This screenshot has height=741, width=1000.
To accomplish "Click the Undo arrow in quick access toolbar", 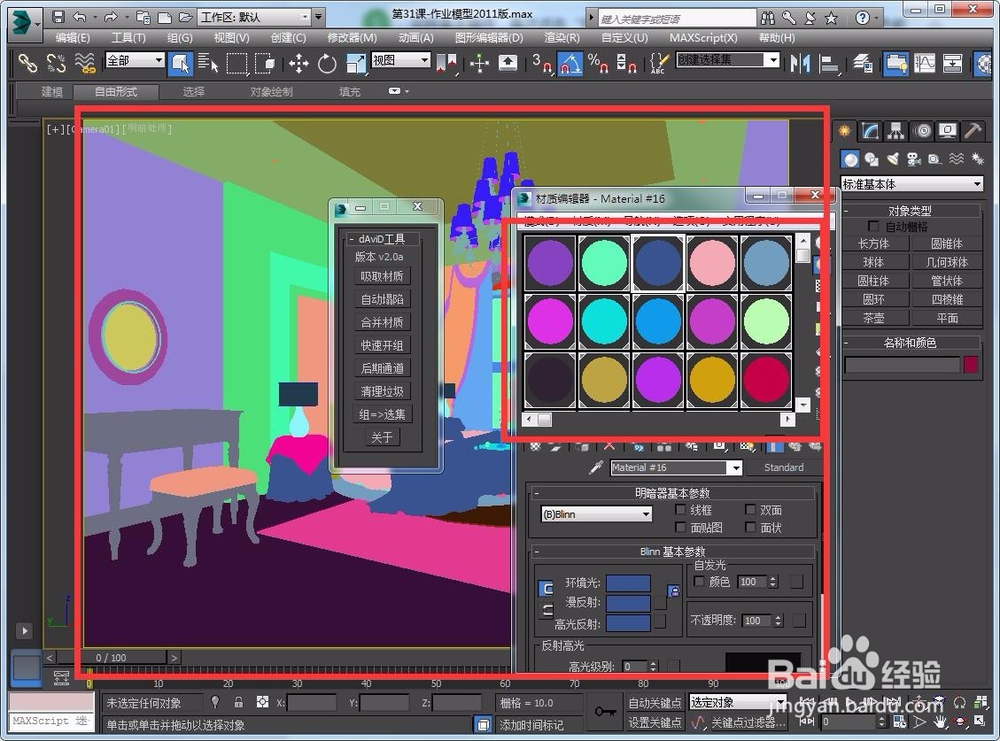I will click(x=79, y=17).
